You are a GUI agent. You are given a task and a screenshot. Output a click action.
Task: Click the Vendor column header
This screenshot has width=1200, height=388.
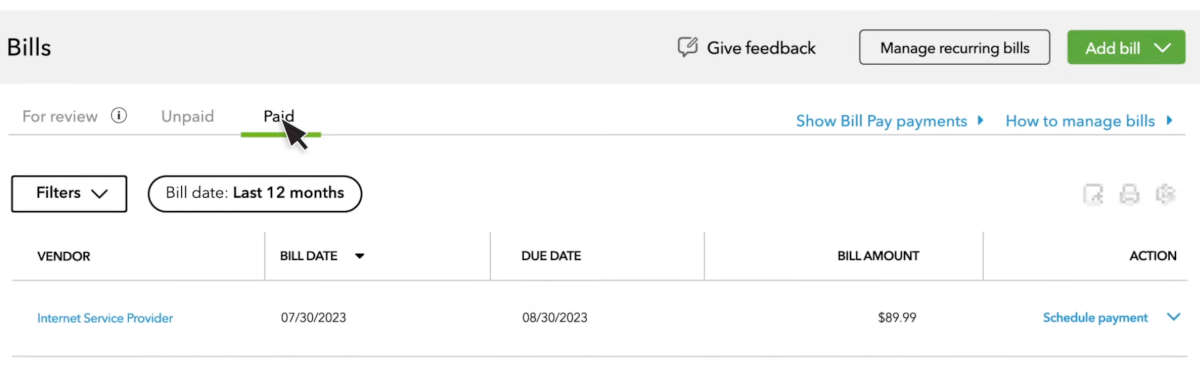pos(64,256)
